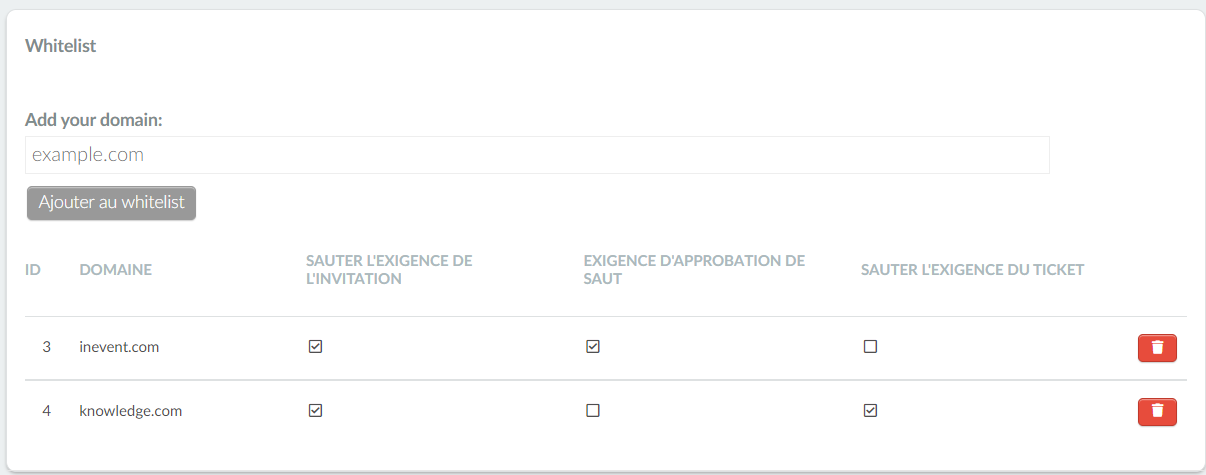Delete the inevent.com whitelist entry
This screenshot has height=475, width=1206.
coord(1157,348)
